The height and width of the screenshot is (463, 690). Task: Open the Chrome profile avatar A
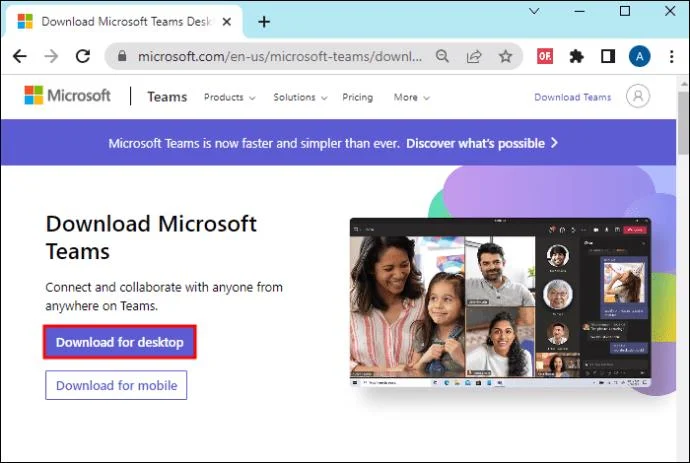coord(639,56)
